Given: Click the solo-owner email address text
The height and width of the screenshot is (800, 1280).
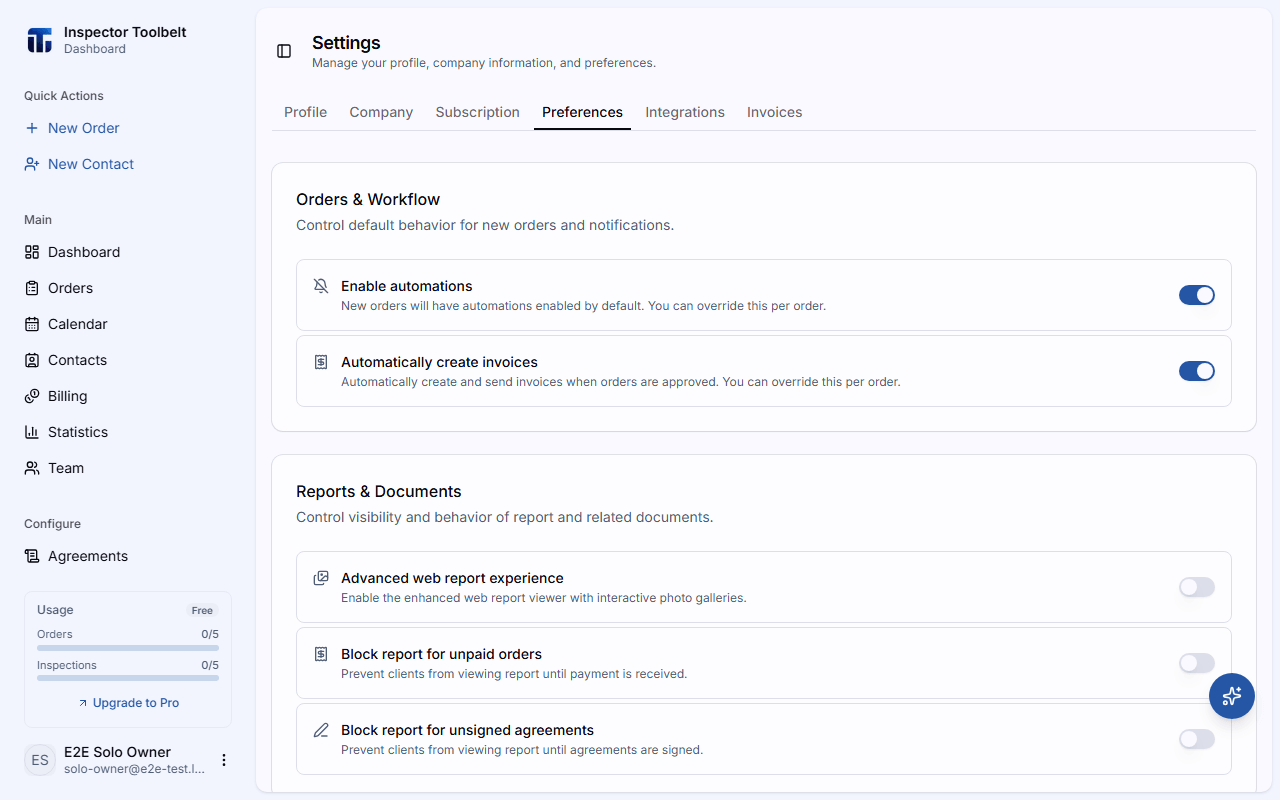Looking at the screenshot, I should (134, 769).
